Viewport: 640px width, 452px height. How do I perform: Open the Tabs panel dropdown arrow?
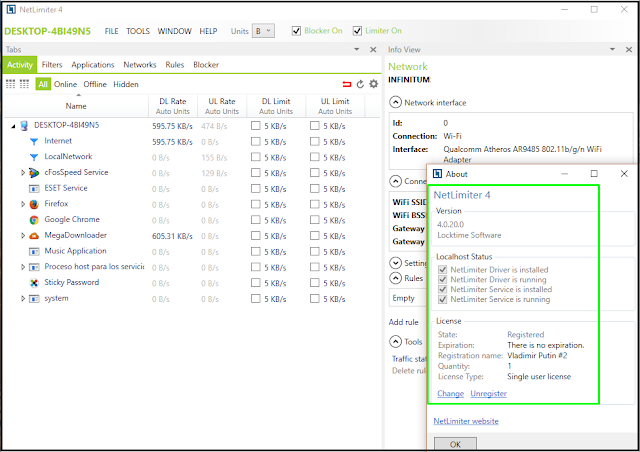[x=356, y=49]
